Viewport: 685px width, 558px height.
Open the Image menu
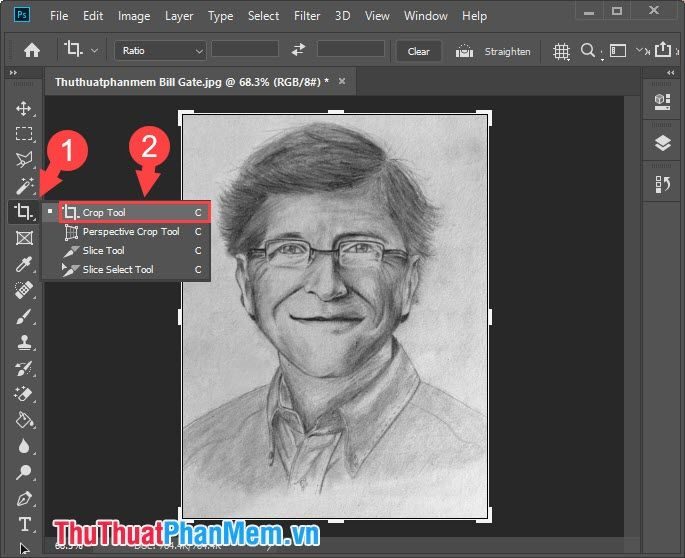[x=134, y=16]
